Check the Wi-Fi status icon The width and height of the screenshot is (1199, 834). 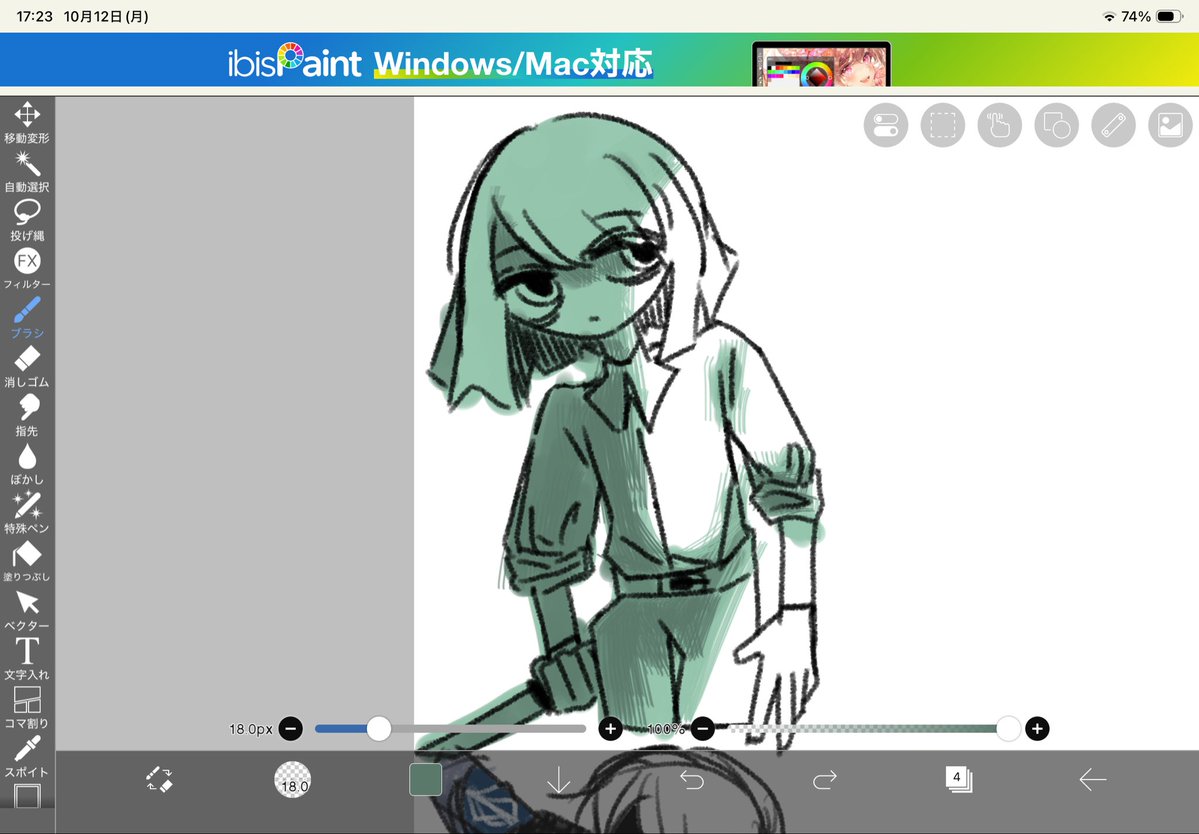pos(1109,17)
